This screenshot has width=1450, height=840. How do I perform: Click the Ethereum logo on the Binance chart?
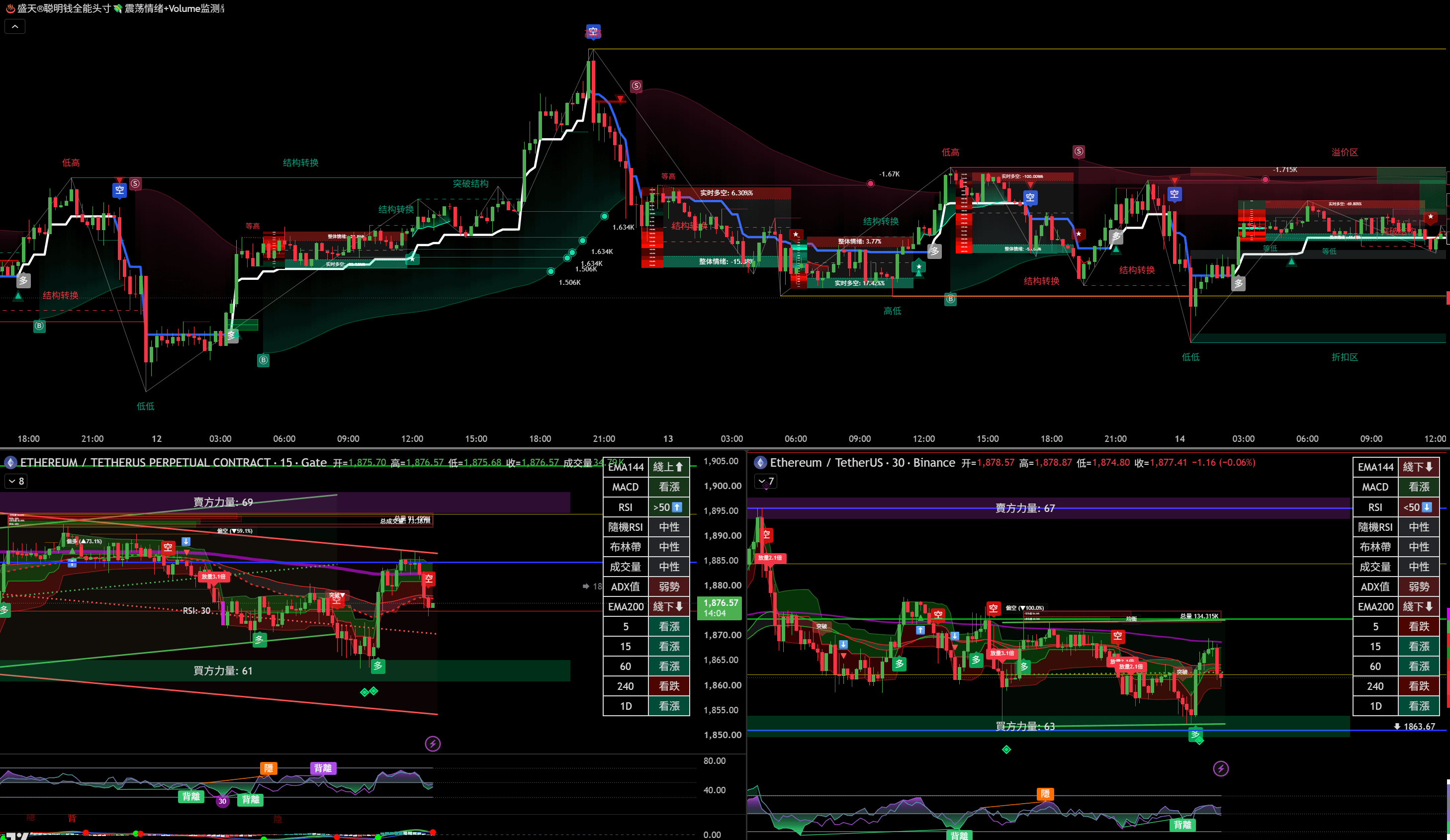click(760, 463)
